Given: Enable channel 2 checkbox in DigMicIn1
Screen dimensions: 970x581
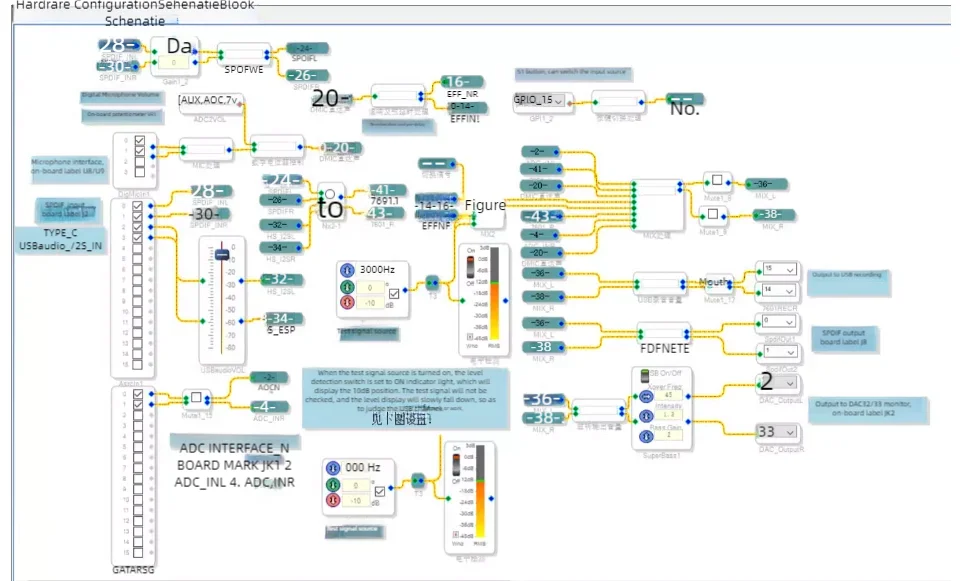Looking at the screenshot, I should (140, 161).
